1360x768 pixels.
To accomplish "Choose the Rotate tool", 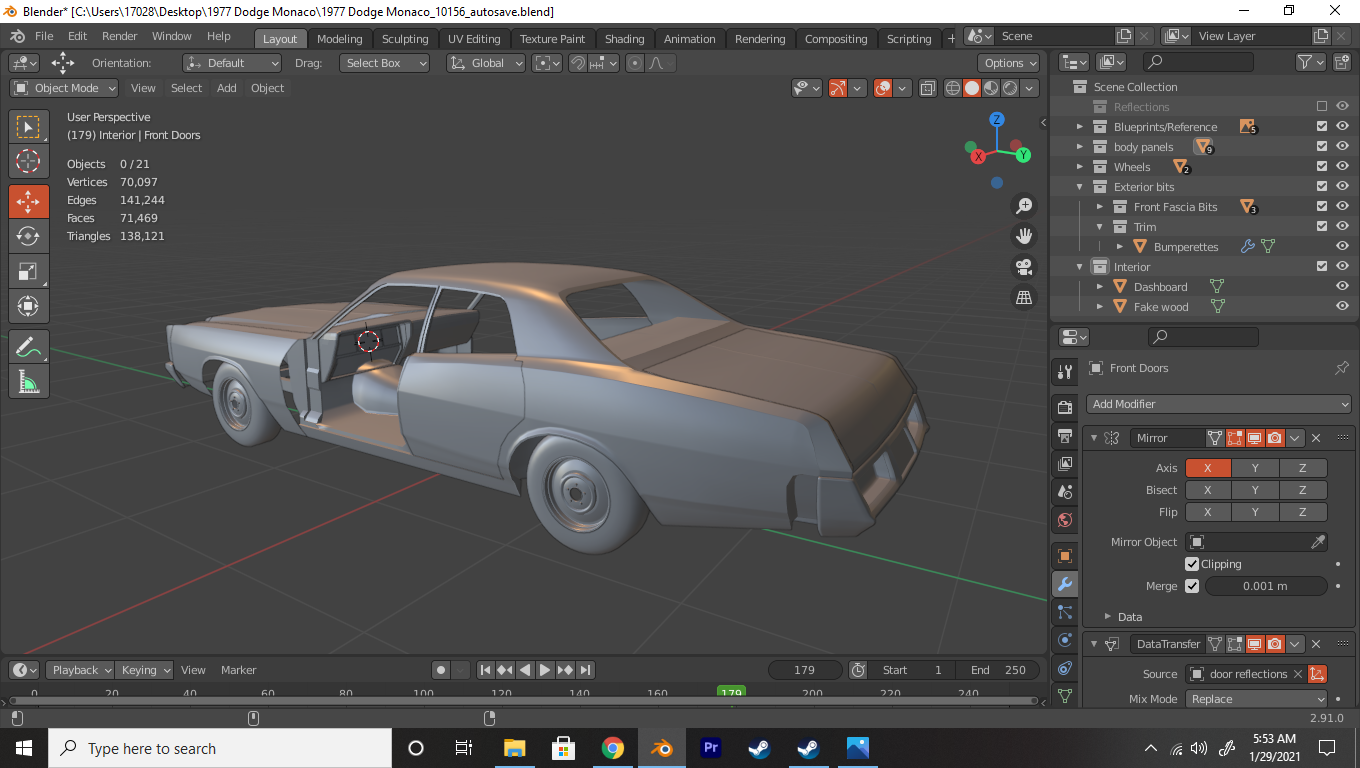I will point(28,236).
